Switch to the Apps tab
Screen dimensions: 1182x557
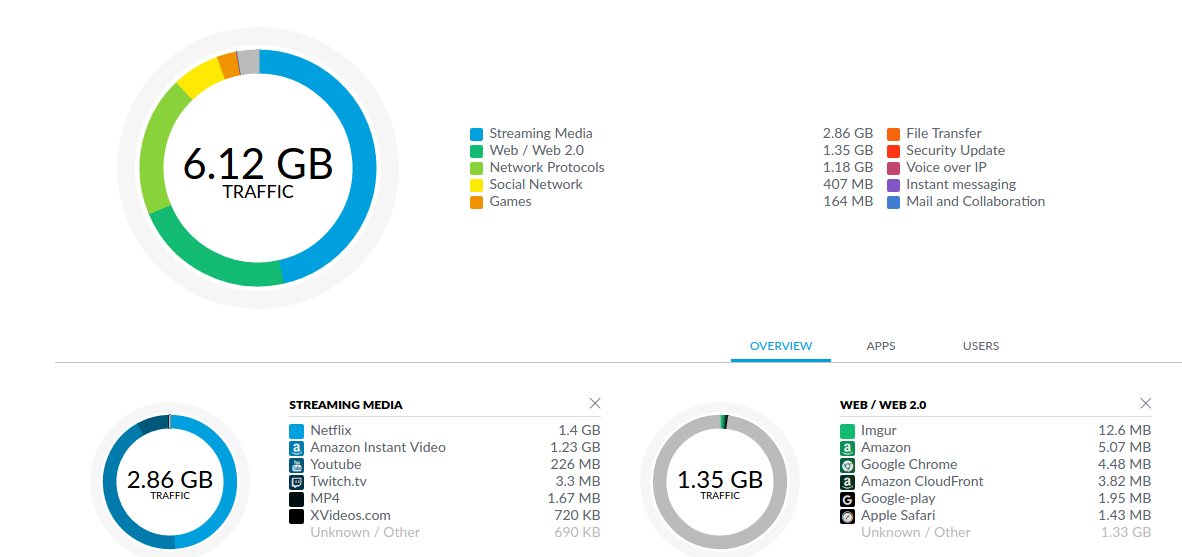tap(881, 346)
